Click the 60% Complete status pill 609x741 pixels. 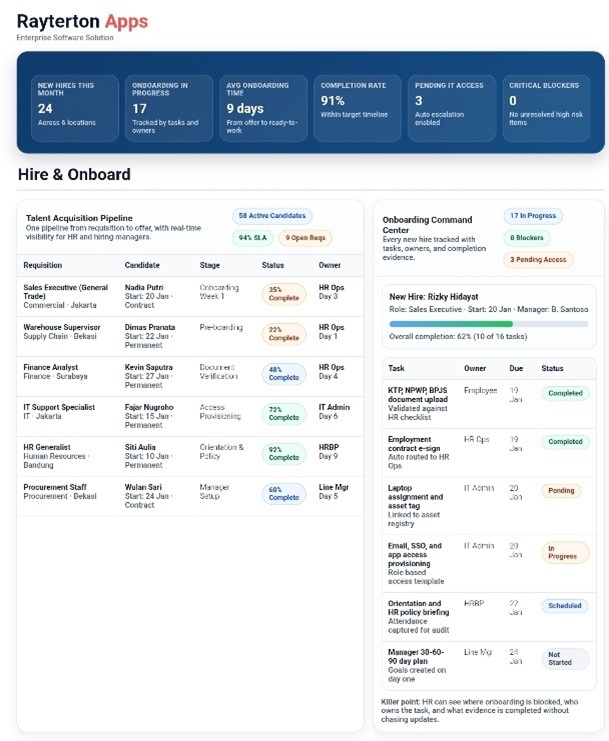[x=284, y=493]
